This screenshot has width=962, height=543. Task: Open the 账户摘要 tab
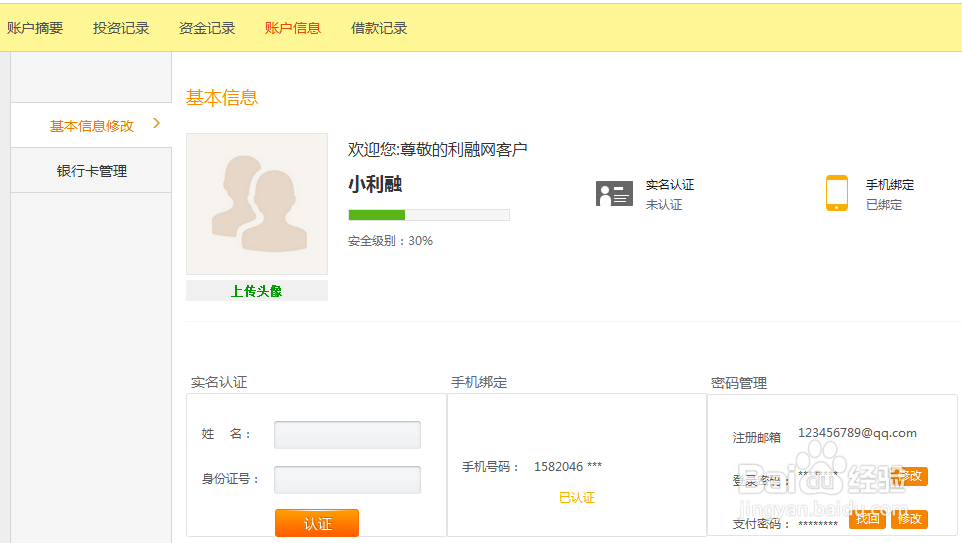[x=35, y=28]
